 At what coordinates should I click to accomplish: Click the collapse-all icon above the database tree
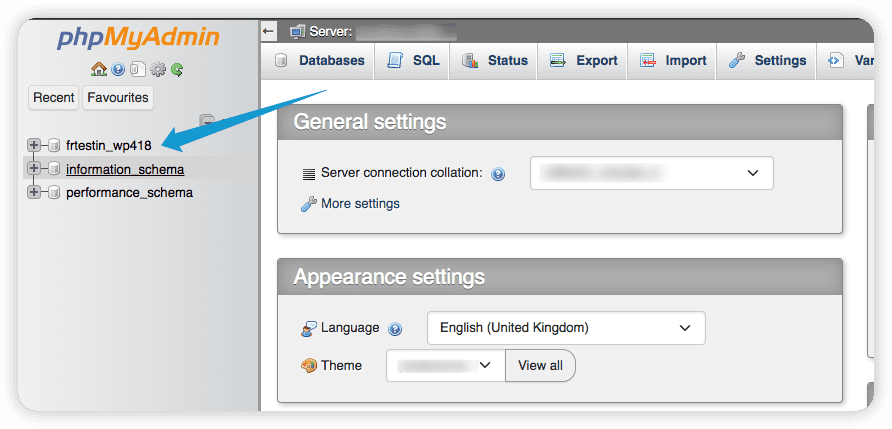tap(207, 121)
